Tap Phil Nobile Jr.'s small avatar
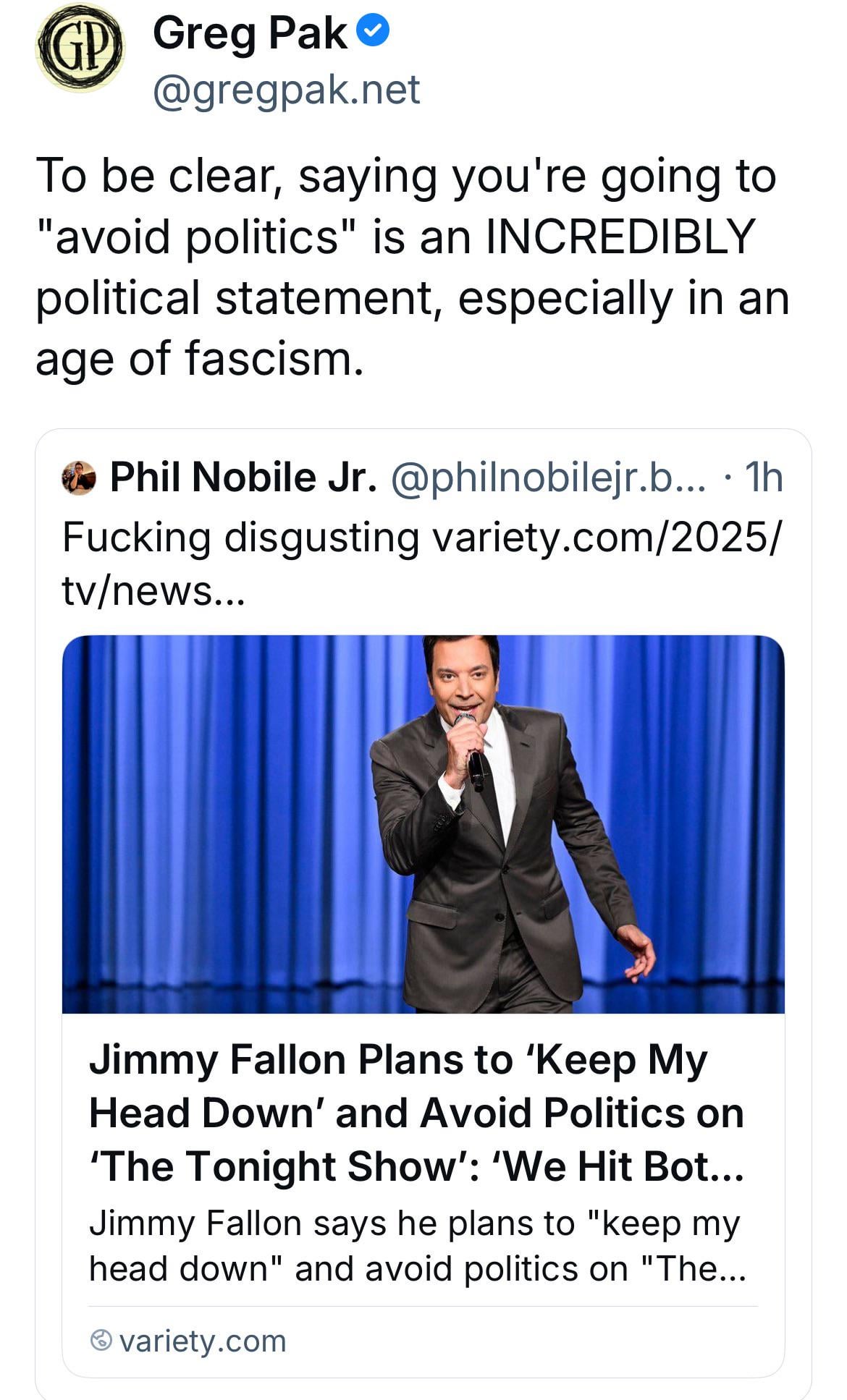The image size is (847, 1400). 79,478
